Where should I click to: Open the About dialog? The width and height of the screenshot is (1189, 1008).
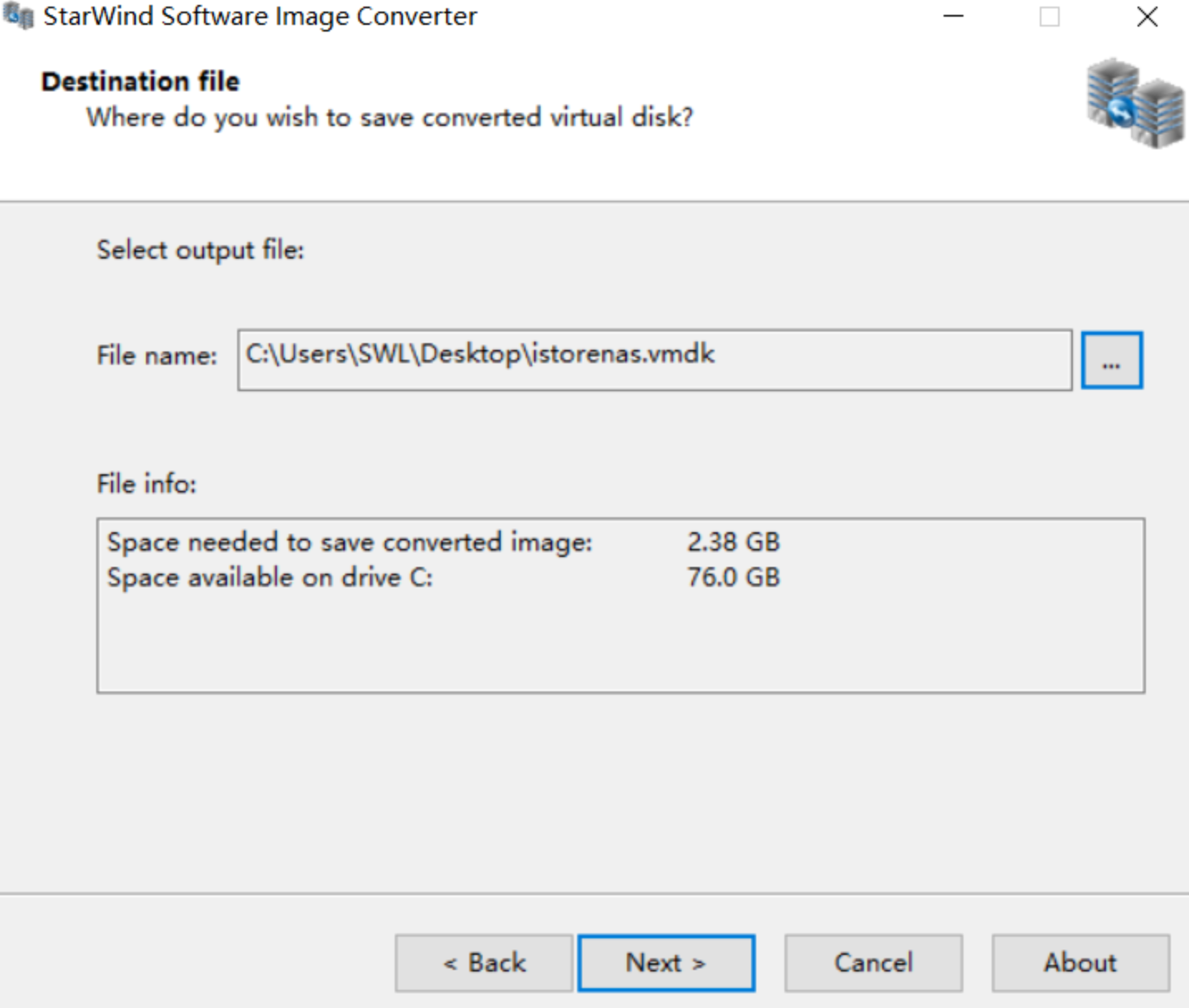1080,963
